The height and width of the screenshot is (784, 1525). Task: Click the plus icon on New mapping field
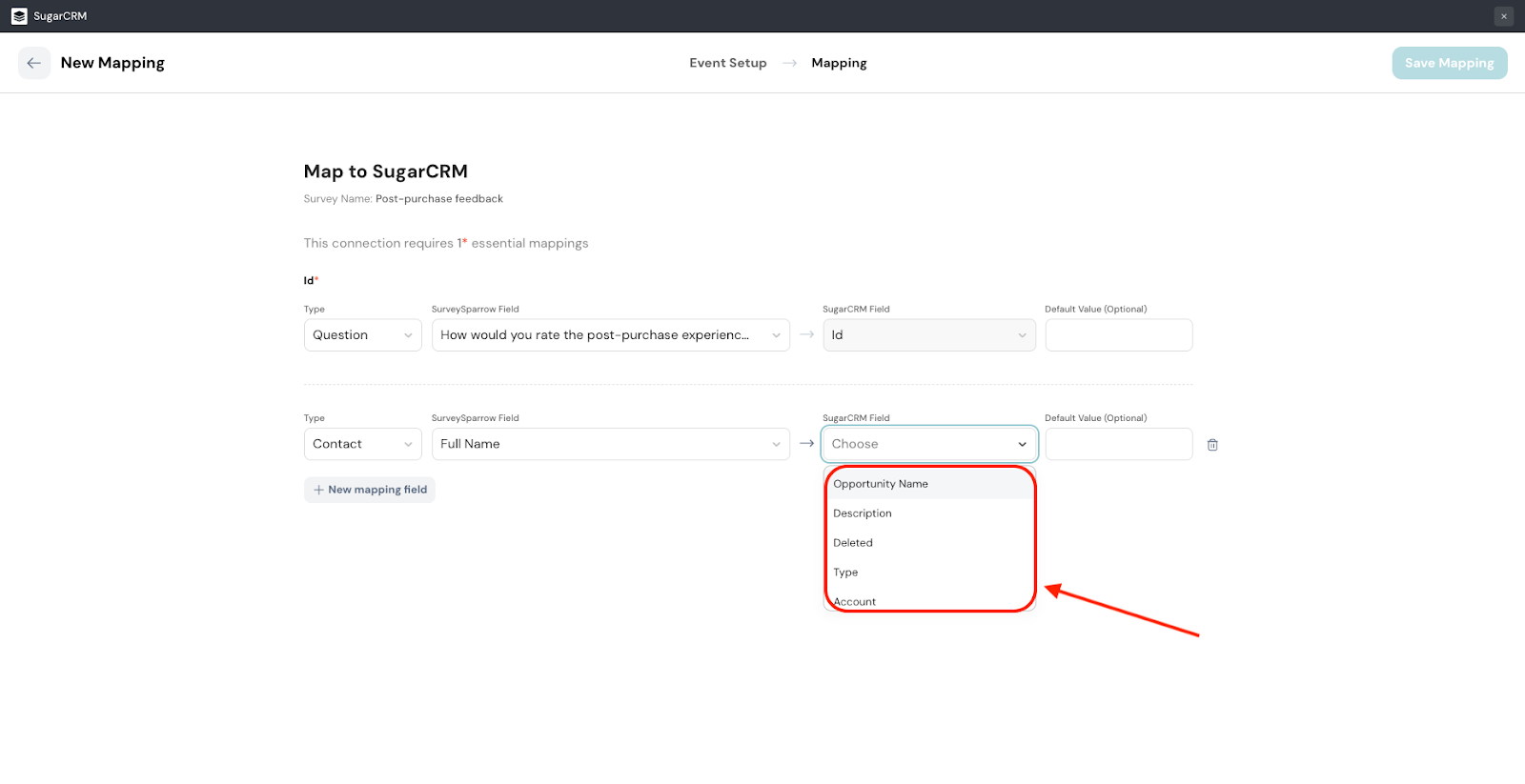(x=318, y=490)
